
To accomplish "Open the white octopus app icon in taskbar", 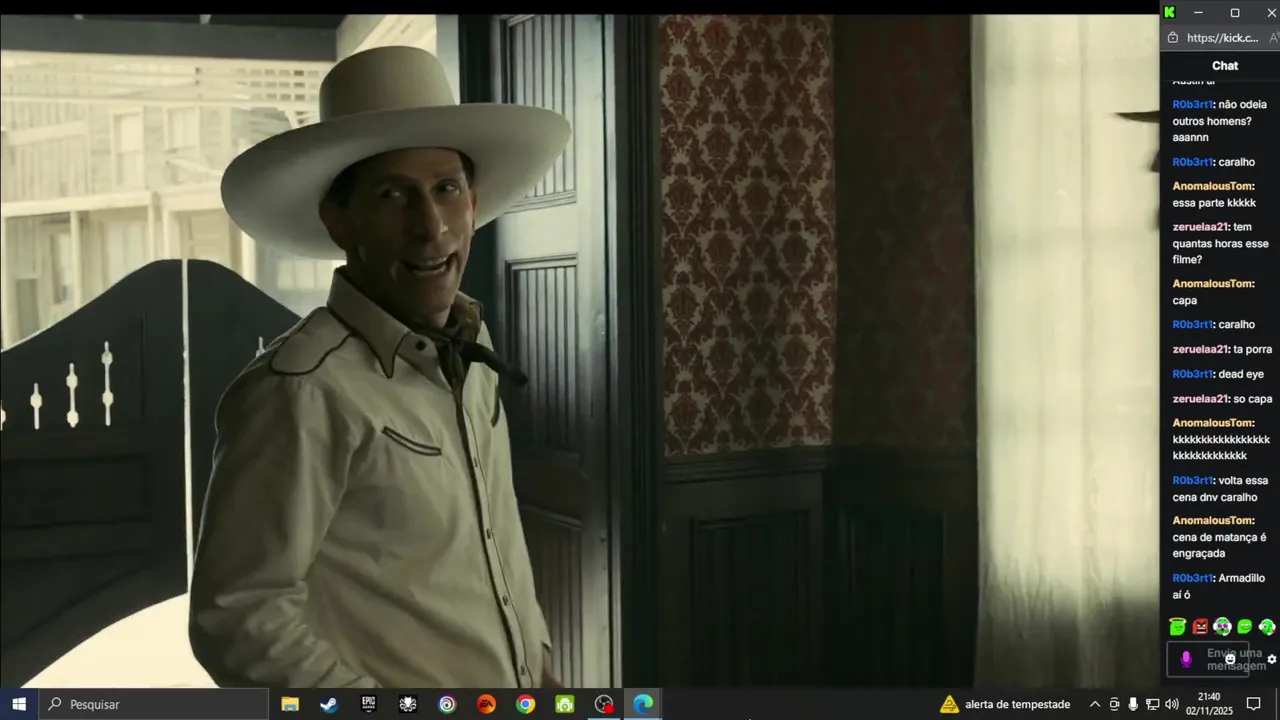I will (408, 704).
